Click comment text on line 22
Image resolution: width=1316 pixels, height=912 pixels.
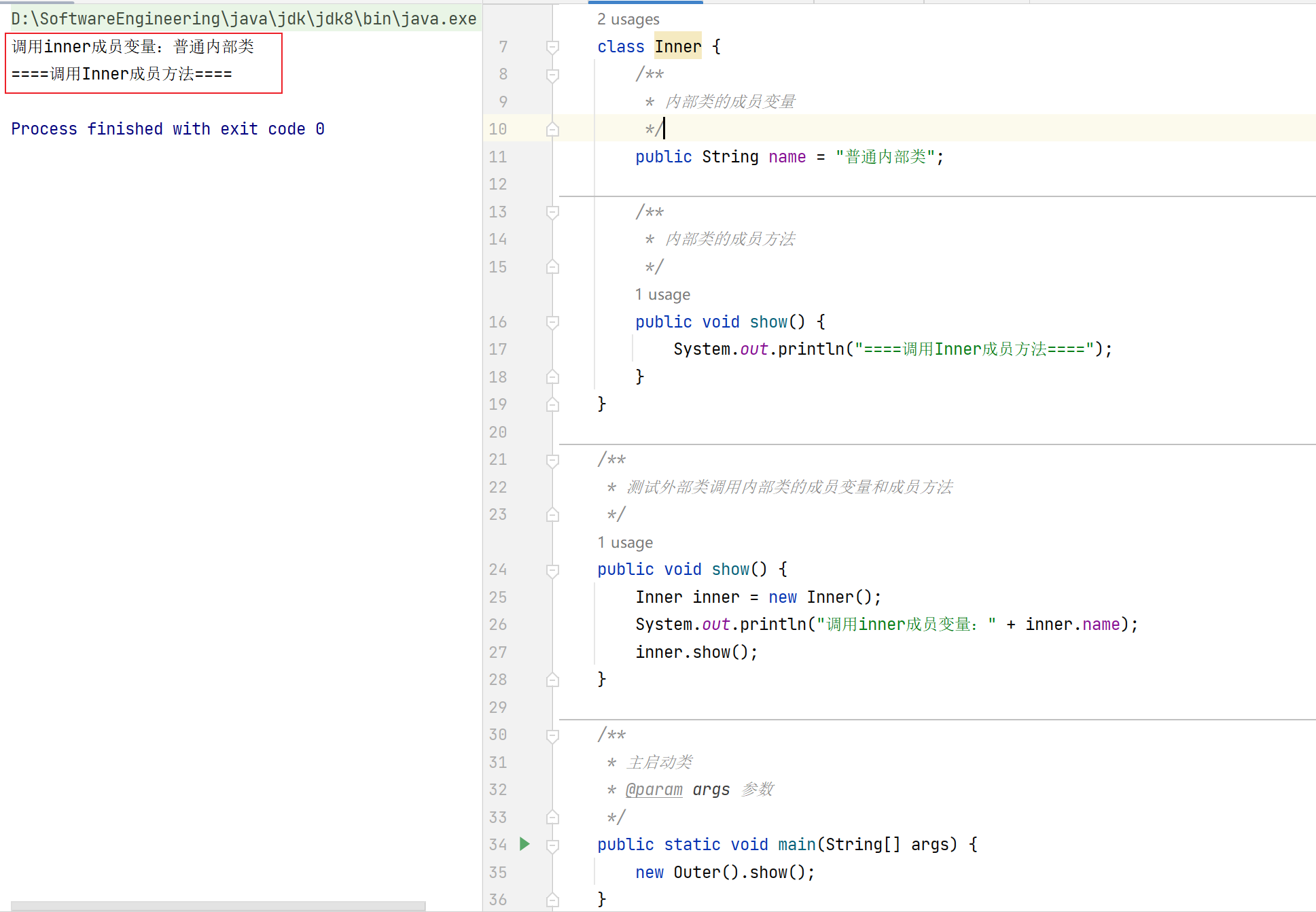(x=789, y=487)
